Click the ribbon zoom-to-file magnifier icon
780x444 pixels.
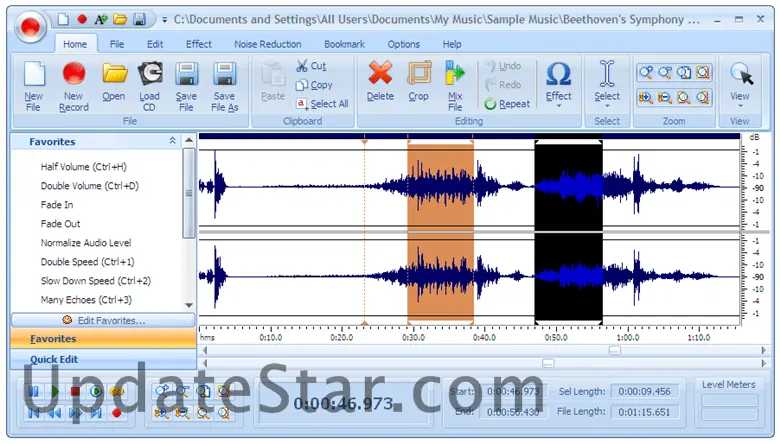coord(683,73)
